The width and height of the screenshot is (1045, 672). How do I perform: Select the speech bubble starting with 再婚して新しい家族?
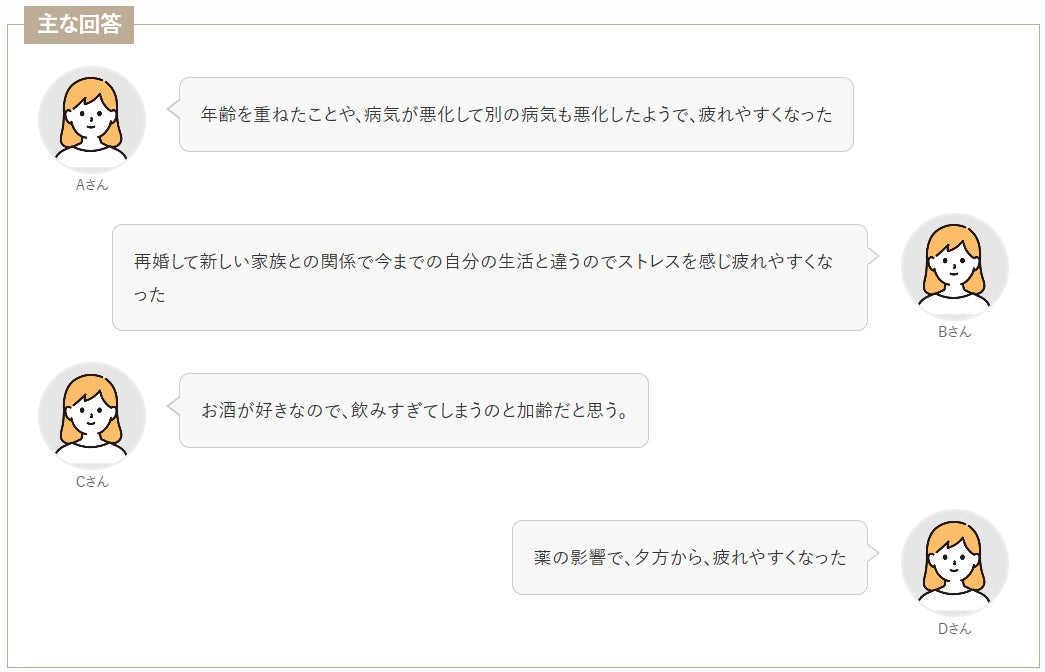(x=489, y=277)
